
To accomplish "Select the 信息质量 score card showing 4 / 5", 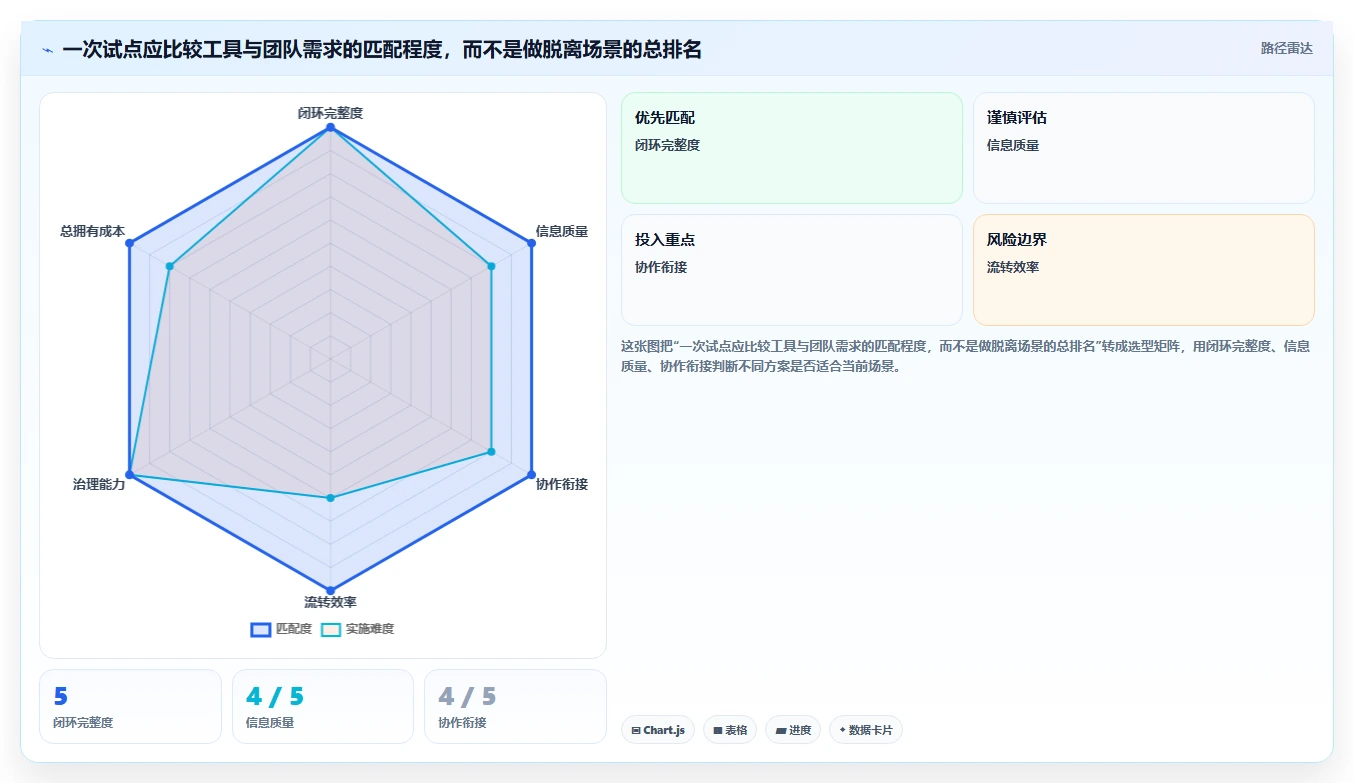I will [x=323, y=706].
